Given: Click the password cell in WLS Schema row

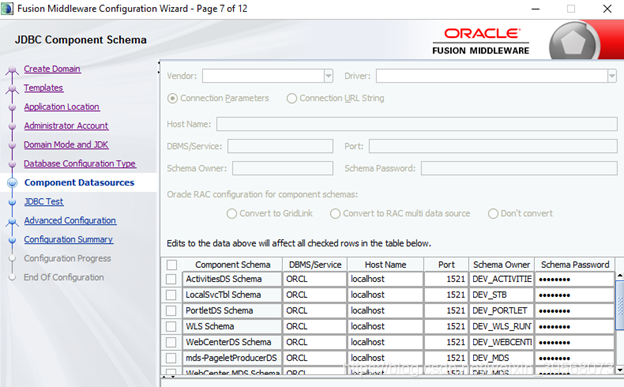Looking at the screenshot, I should [575, 326].
